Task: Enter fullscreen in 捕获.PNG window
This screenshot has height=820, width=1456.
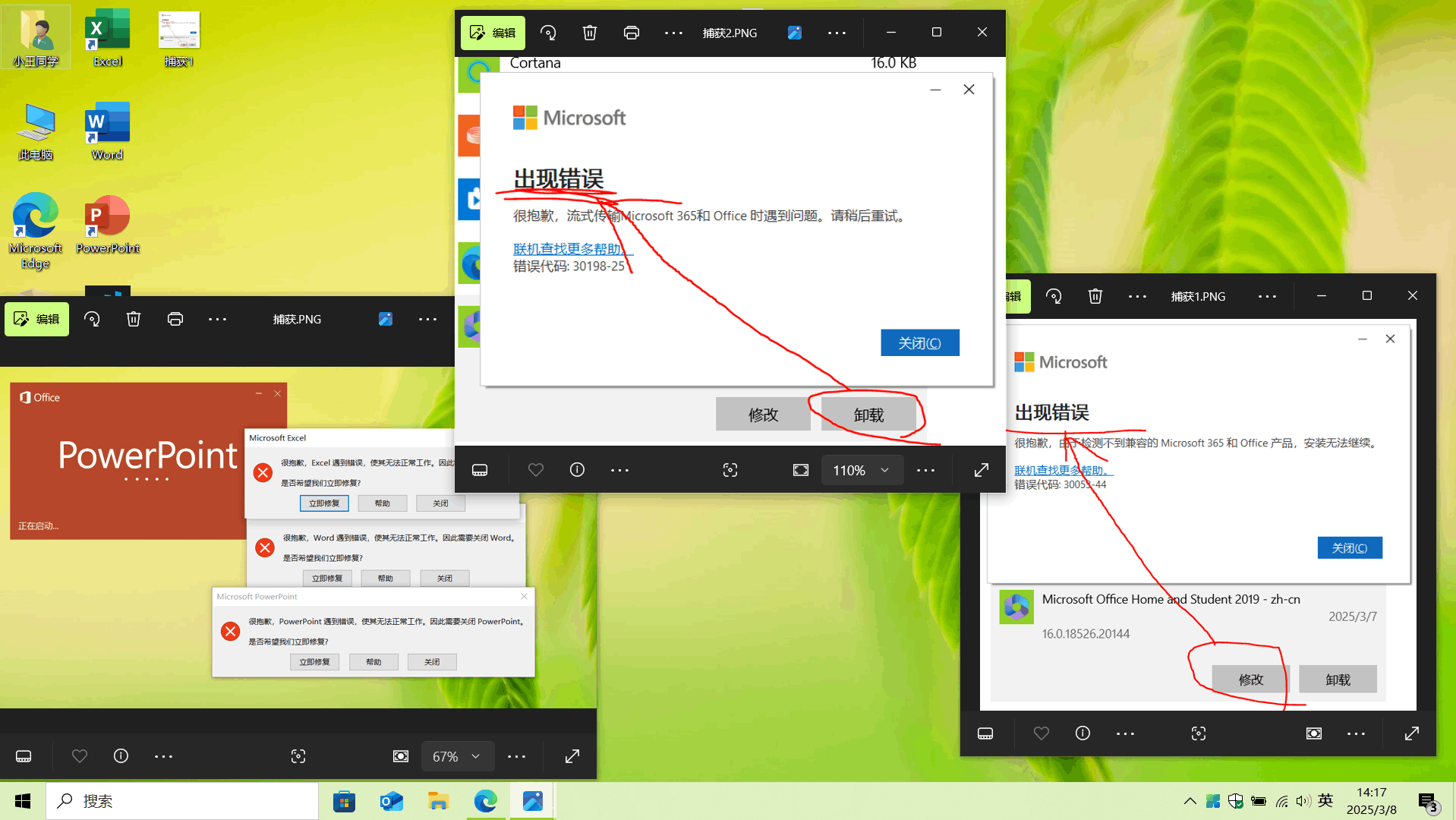Action: [572, 756]
